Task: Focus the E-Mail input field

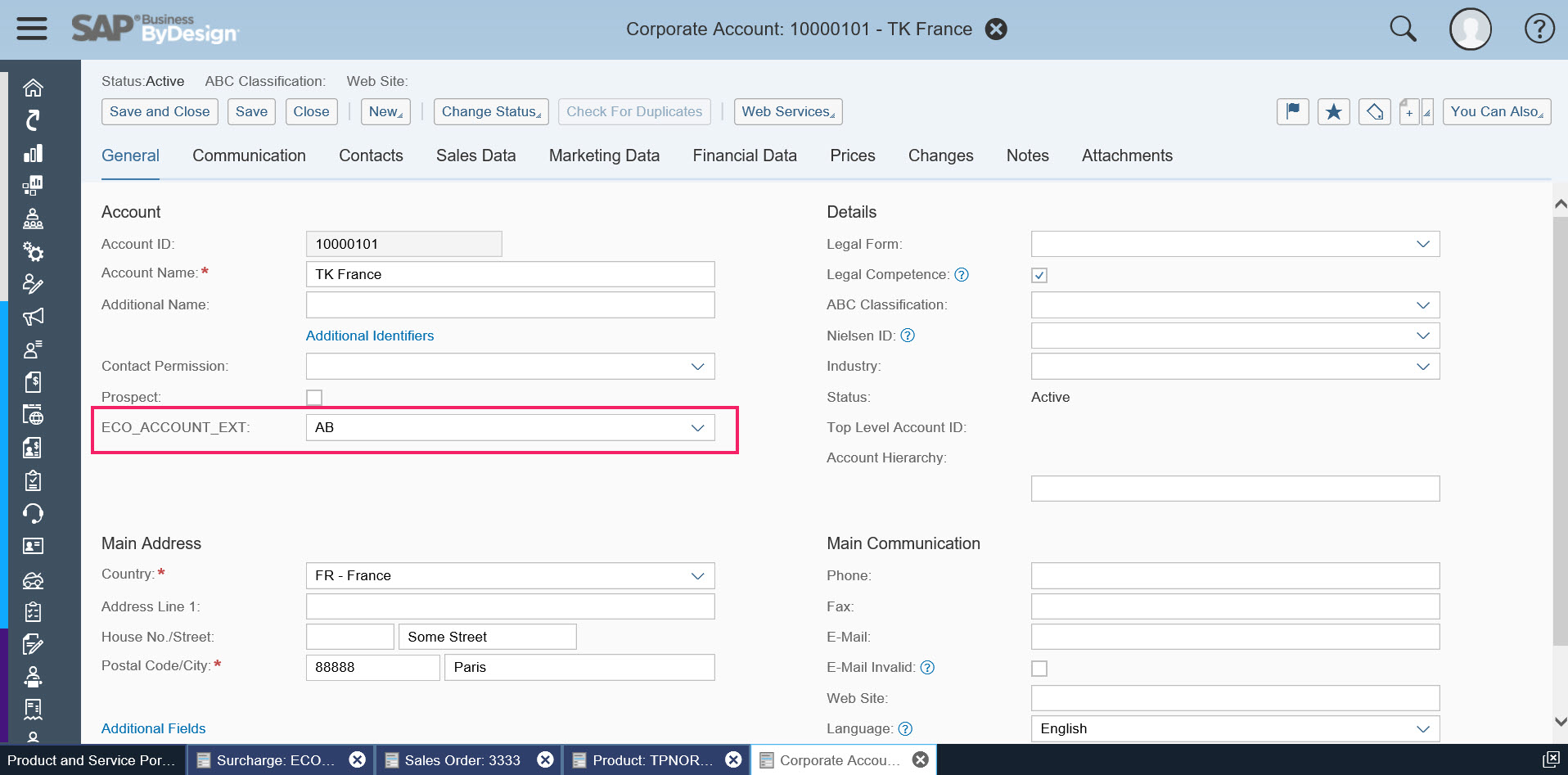Action: 1235,637
